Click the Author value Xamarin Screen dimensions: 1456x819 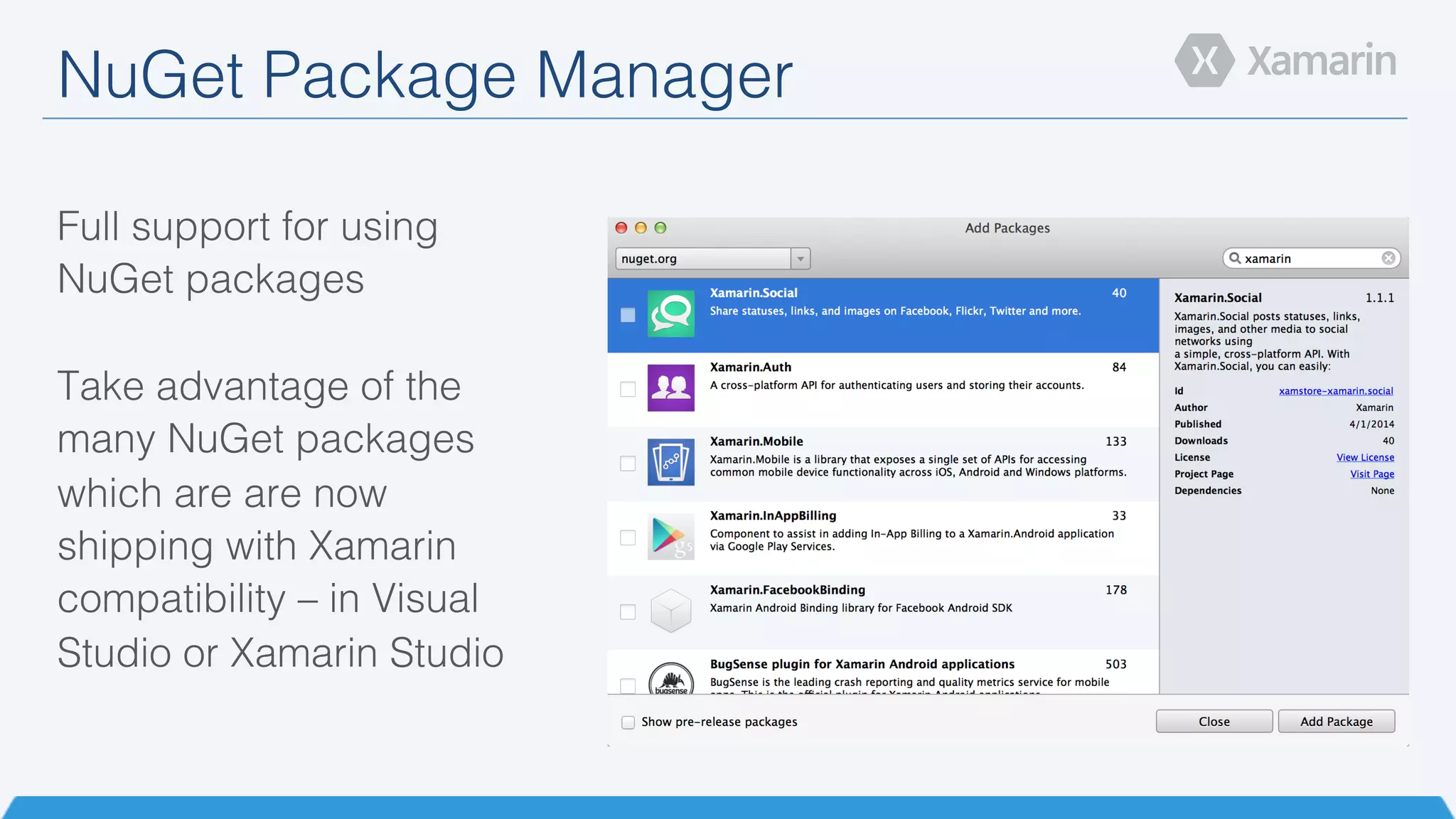(1374, 407)
